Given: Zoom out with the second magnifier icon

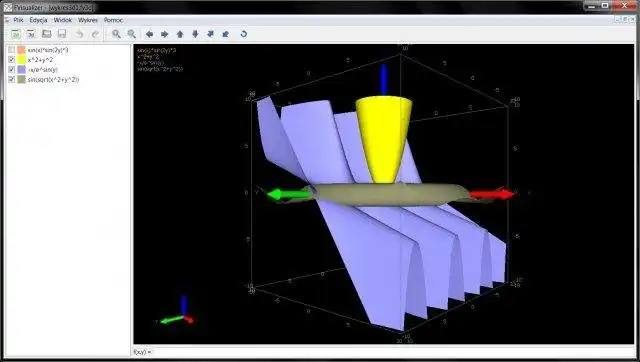Looking at the screenshot, I should click(x=131, y=34).
